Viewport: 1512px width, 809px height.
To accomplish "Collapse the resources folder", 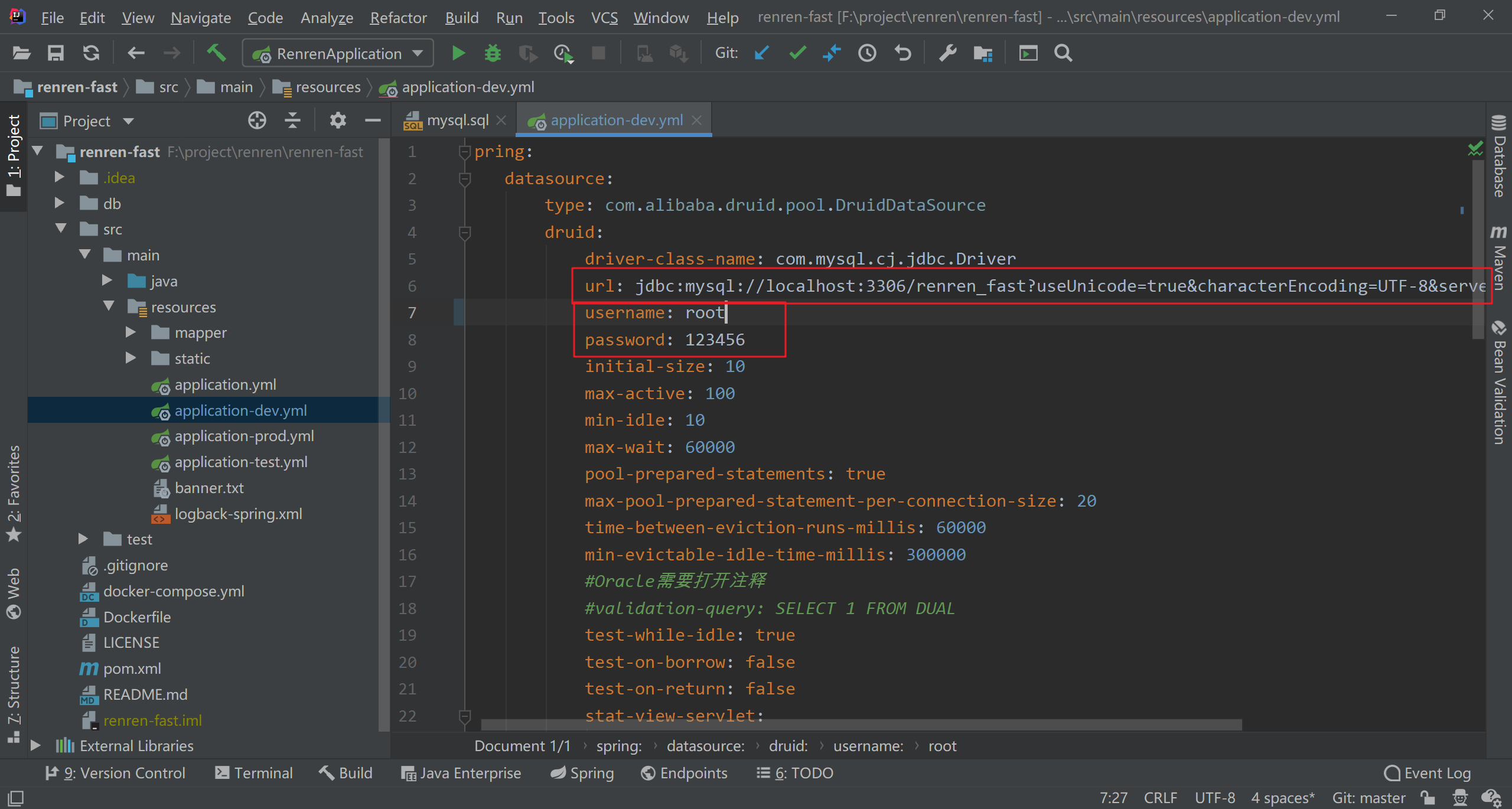I will pos(109,306).
